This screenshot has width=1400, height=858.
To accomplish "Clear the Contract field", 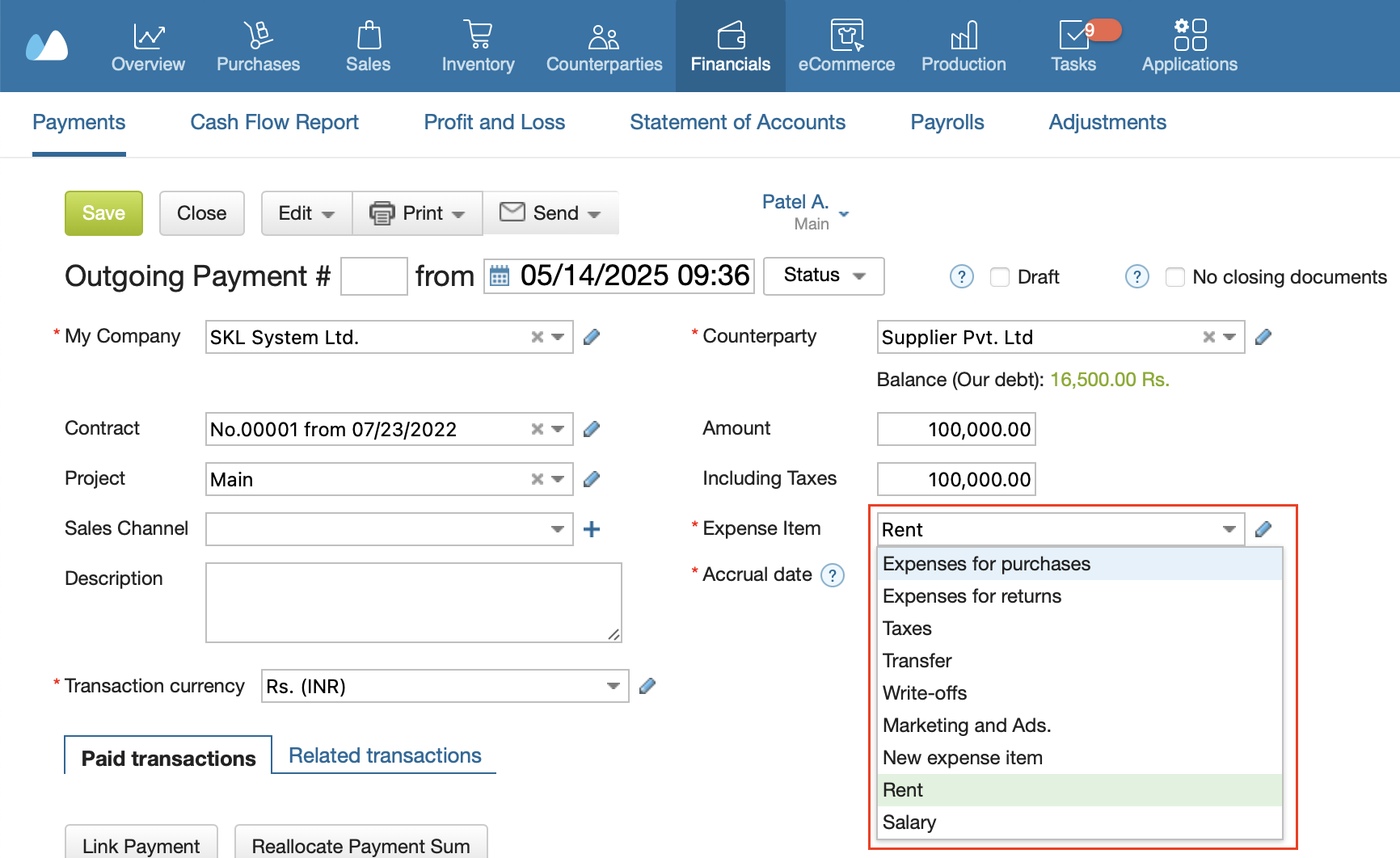I will point(537,429).
